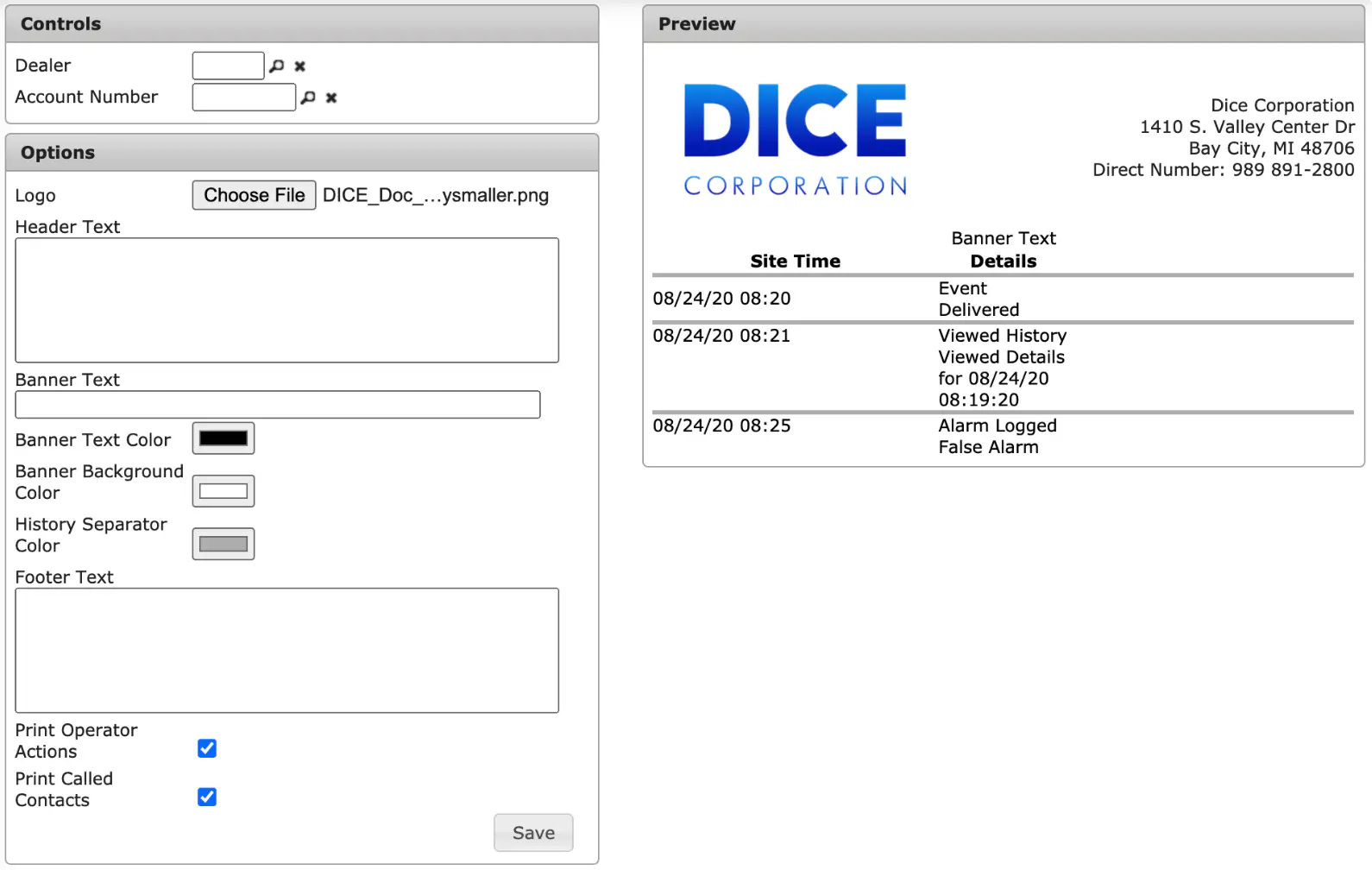
Task: Click the 08/24/20 08:25 site time cell
Action: (722, 426)
